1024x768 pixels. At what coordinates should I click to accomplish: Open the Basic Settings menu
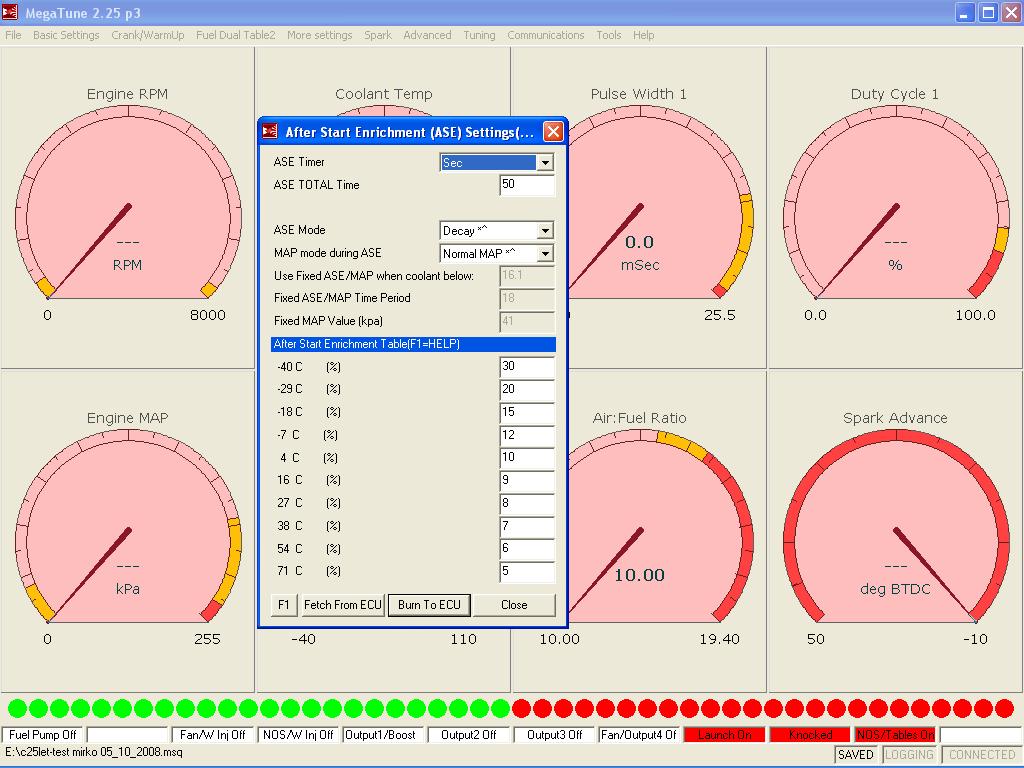(x=66, y=35)
